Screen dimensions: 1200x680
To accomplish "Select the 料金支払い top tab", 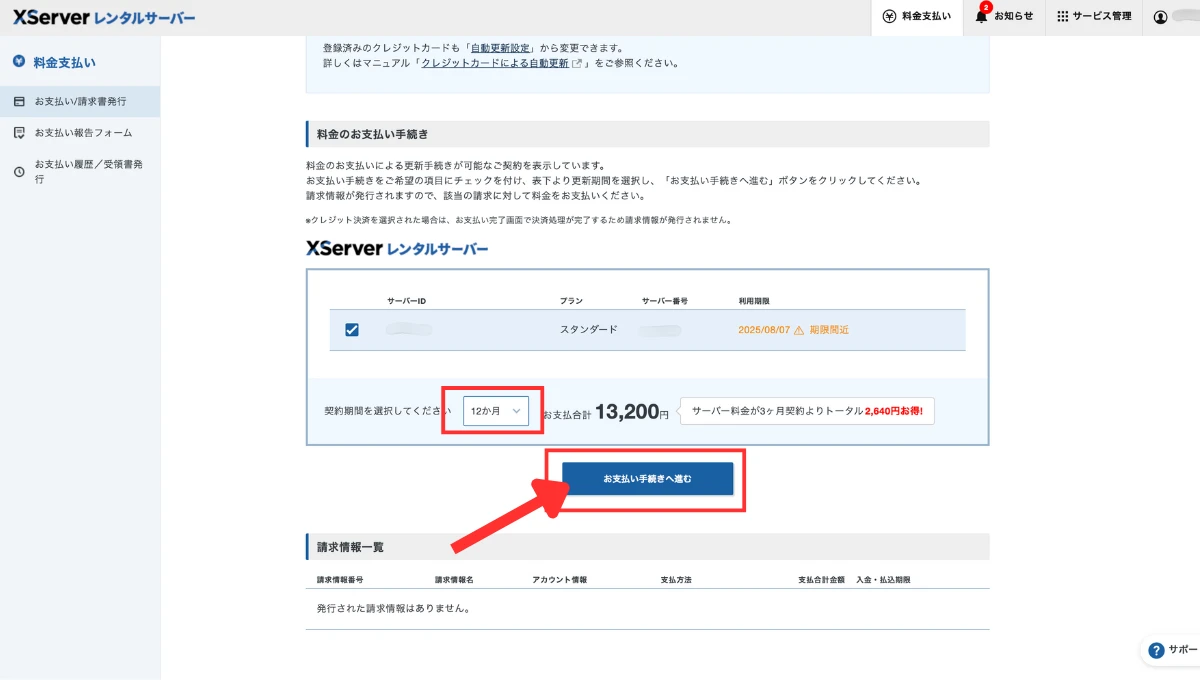I will [x=917, y=17].
